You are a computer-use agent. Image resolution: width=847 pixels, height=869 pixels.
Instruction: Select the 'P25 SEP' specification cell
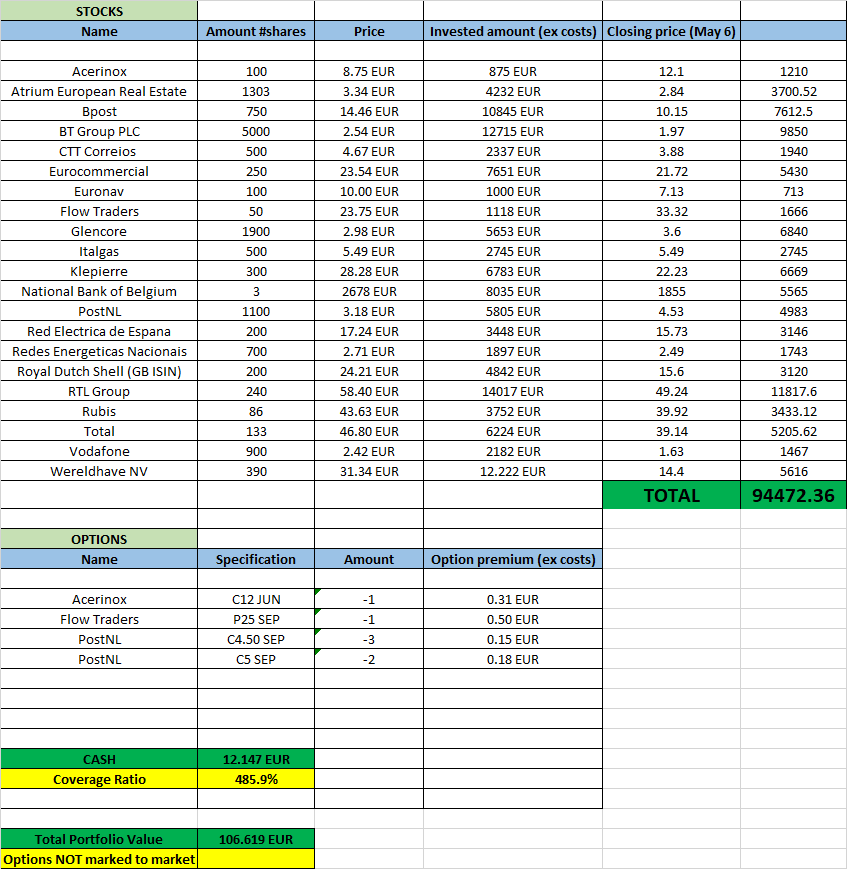coord(256,618)
